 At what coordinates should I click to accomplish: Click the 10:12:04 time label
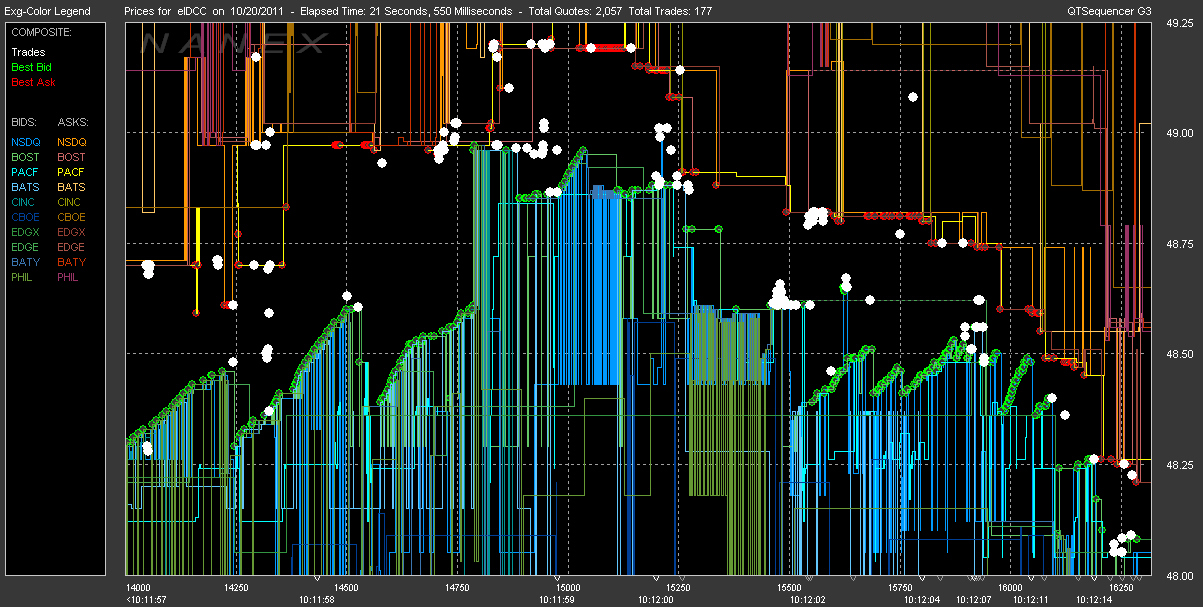click(x=922, y=600)
